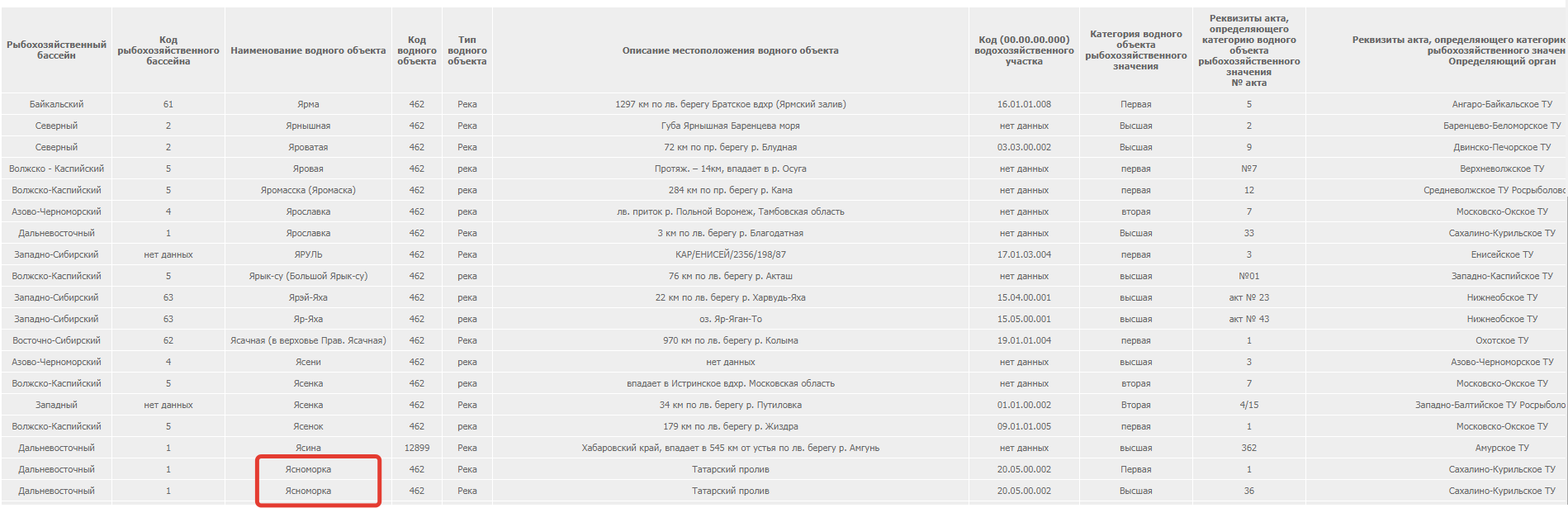Select the water object code '12899'
The width and height of the screenshot is (1568, 508).
[416, 448]
